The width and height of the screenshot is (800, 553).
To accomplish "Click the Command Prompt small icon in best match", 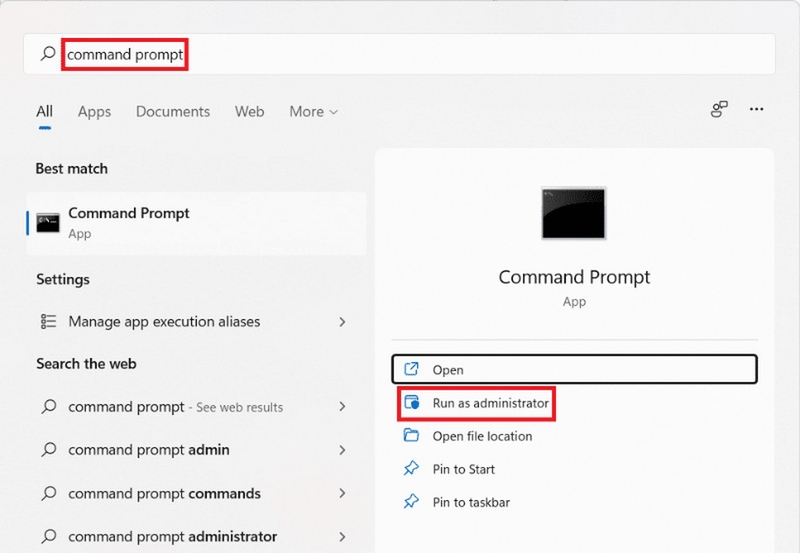I will [48, 223].
